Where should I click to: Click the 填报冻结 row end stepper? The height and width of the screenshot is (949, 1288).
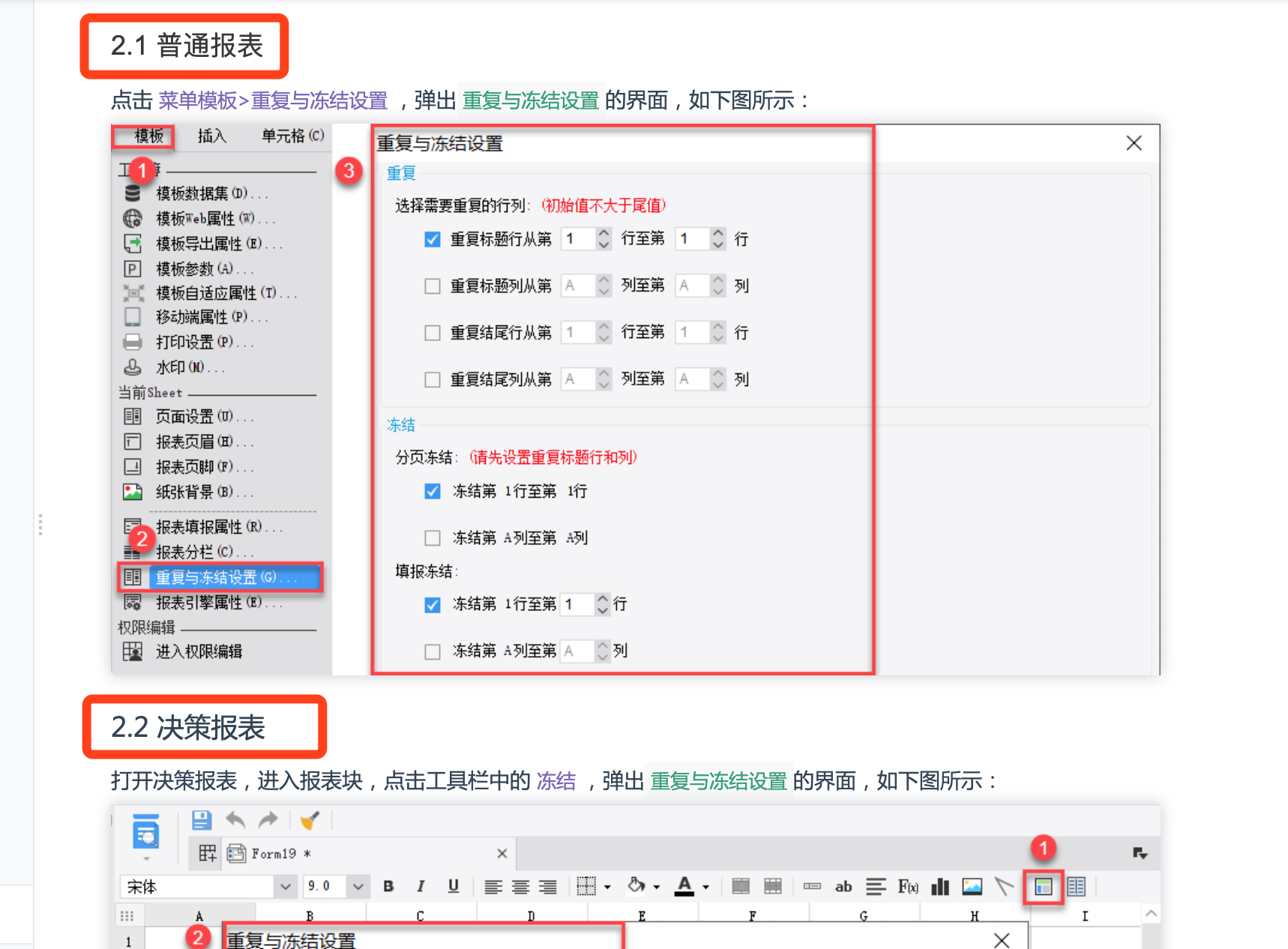click(604, 604)
